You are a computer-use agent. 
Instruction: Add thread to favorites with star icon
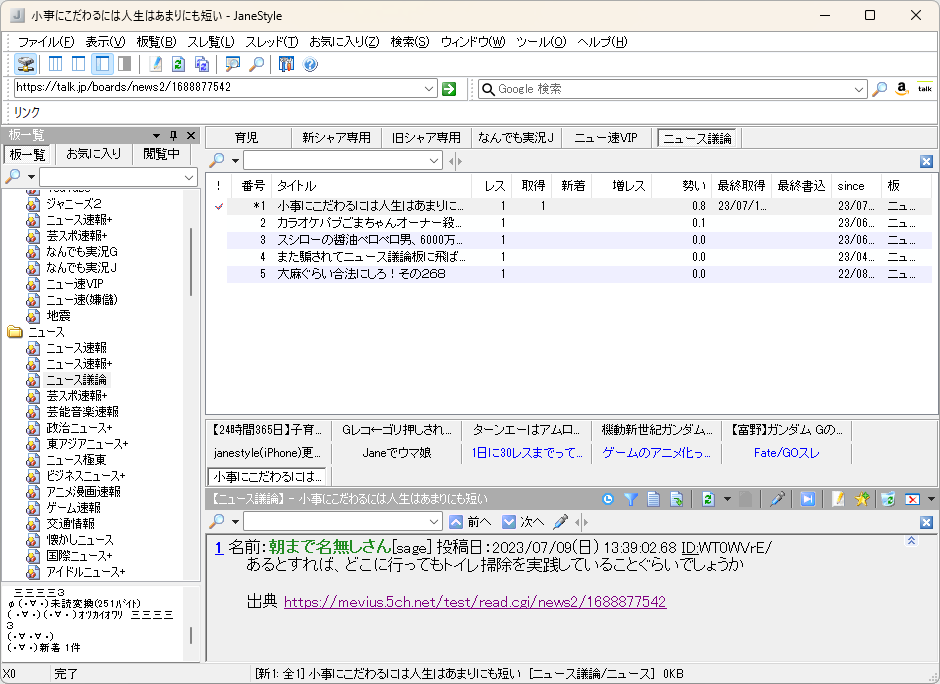point(861,499)
